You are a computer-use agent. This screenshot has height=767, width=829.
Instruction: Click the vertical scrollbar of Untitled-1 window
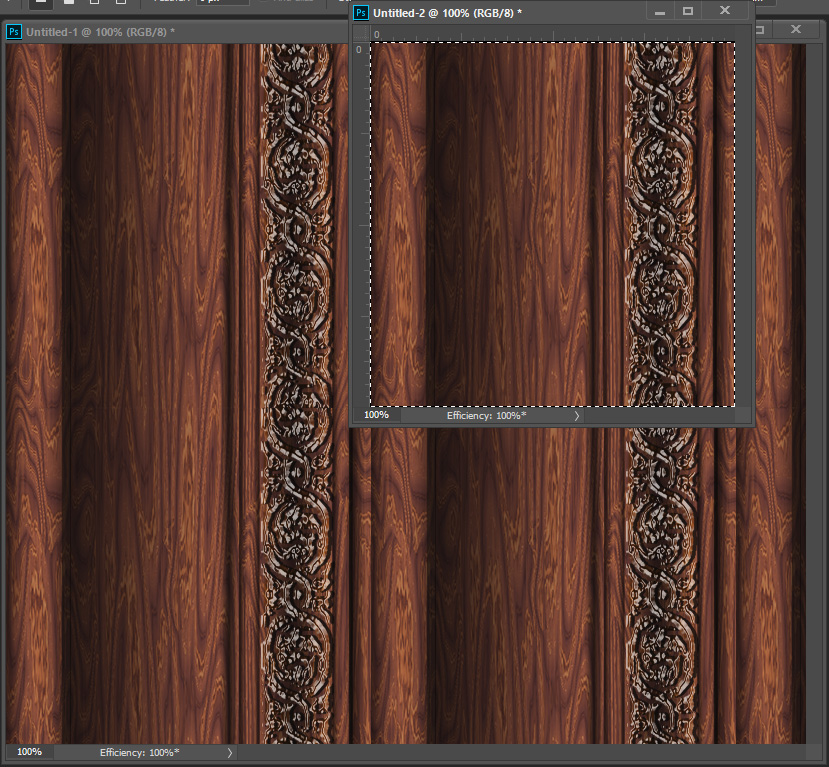(x=815, y=400)
